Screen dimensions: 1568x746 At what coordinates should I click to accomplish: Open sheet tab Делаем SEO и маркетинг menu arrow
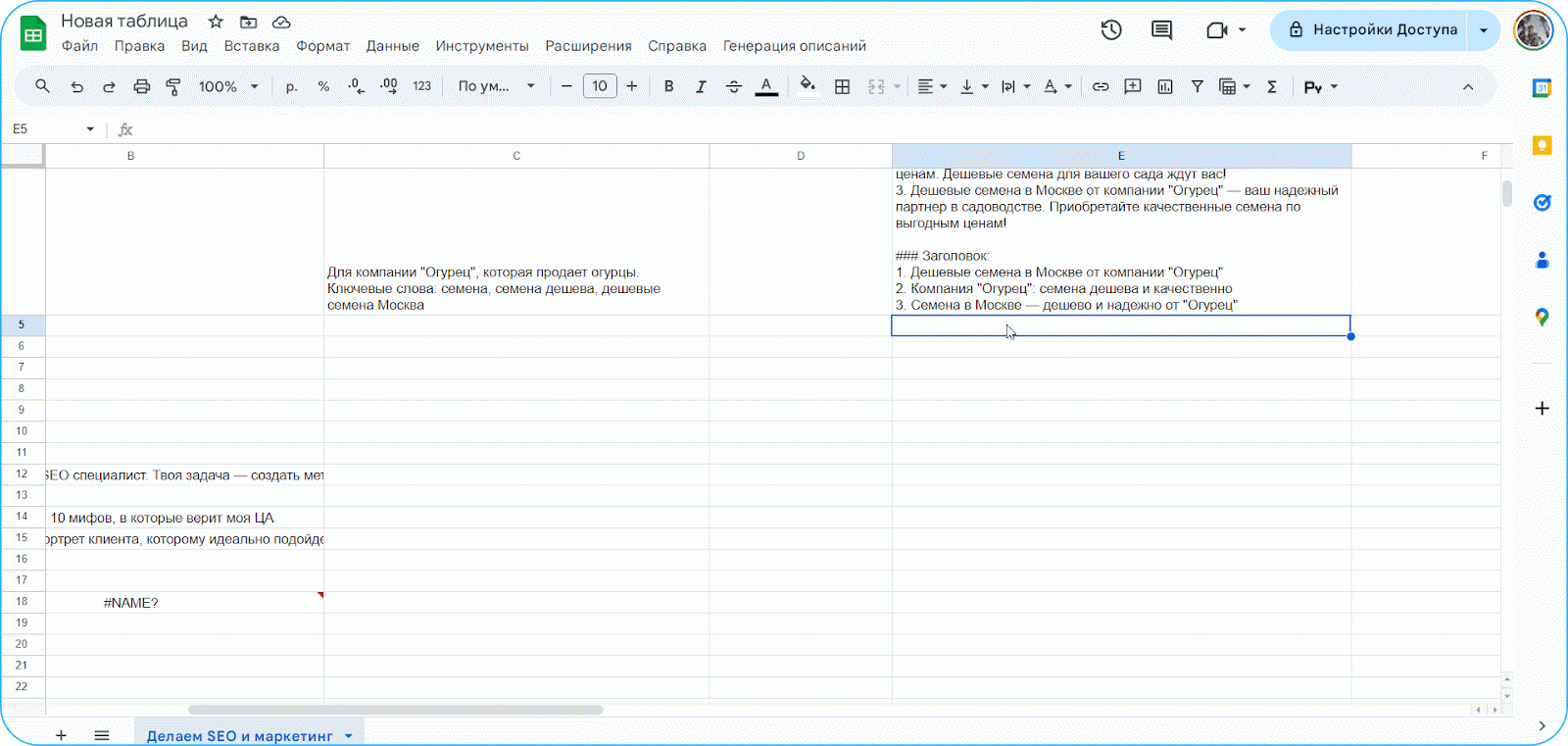tap(348, 736)
